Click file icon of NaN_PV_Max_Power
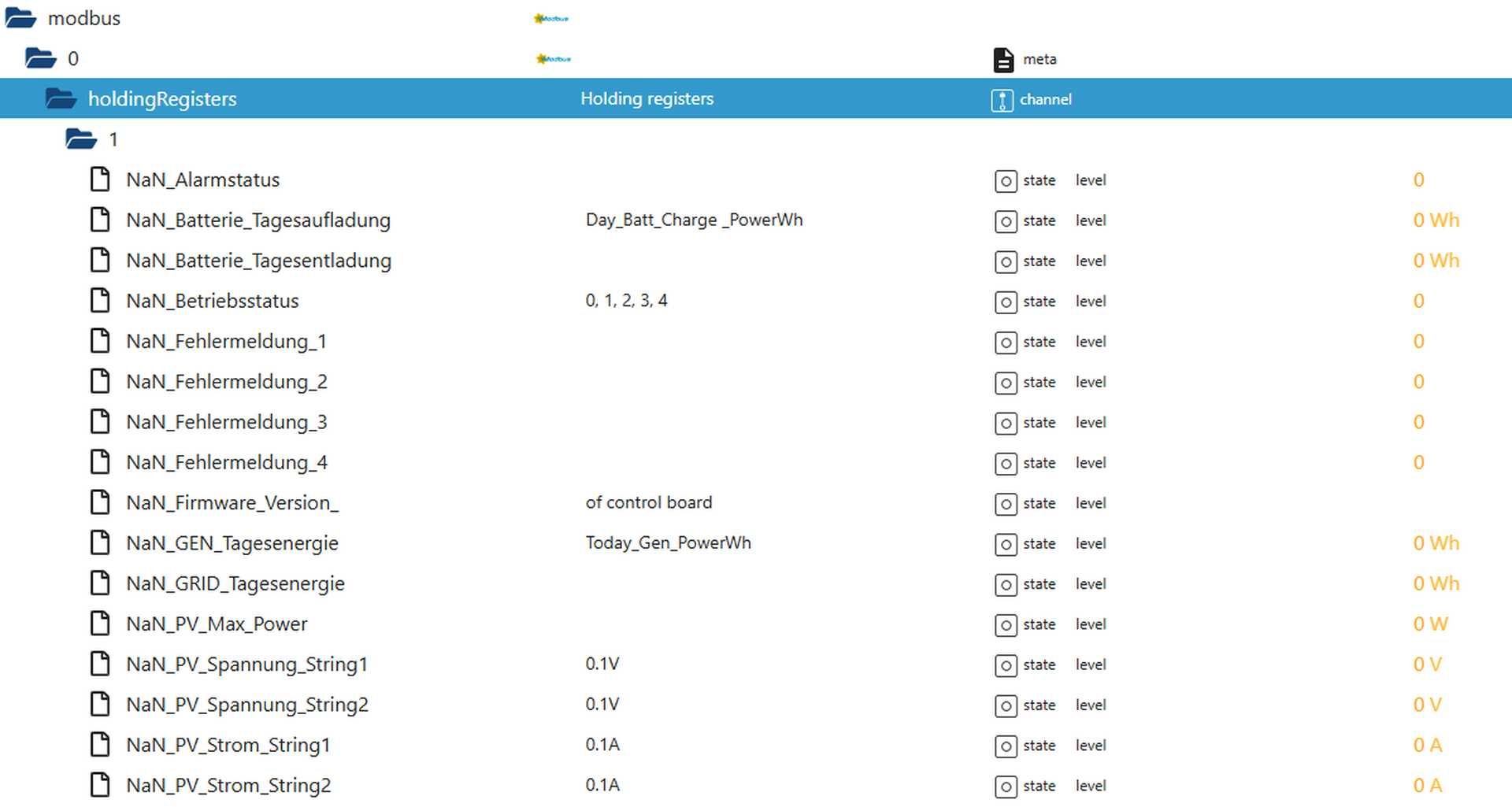Screen dimensions: 1512x807 (x=100, y=624)
